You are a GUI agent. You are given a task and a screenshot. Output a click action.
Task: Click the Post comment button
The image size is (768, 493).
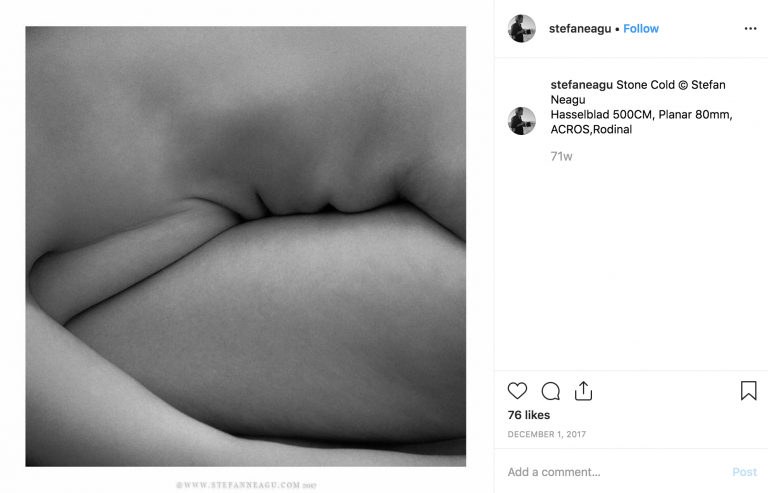click(x=744, y=472)
